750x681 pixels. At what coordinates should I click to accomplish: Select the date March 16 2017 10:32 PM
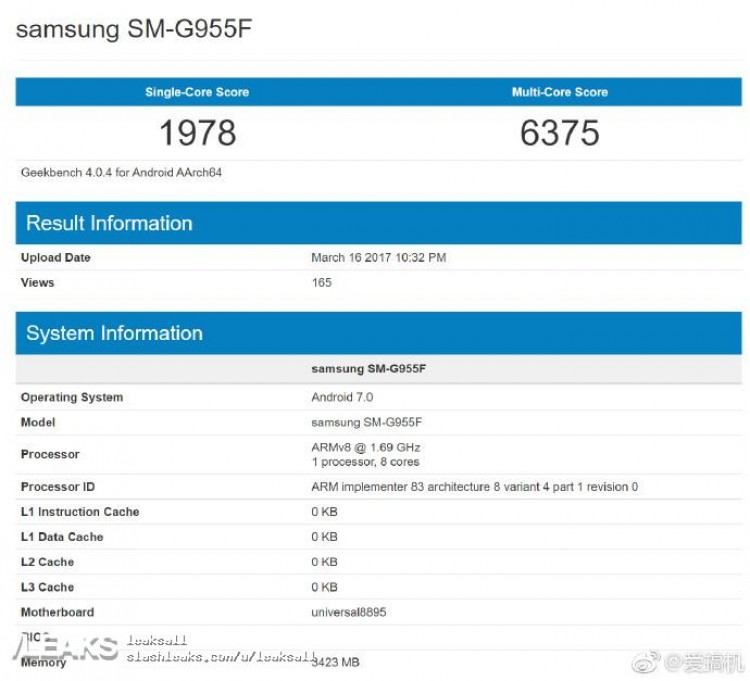click(378, 258)
